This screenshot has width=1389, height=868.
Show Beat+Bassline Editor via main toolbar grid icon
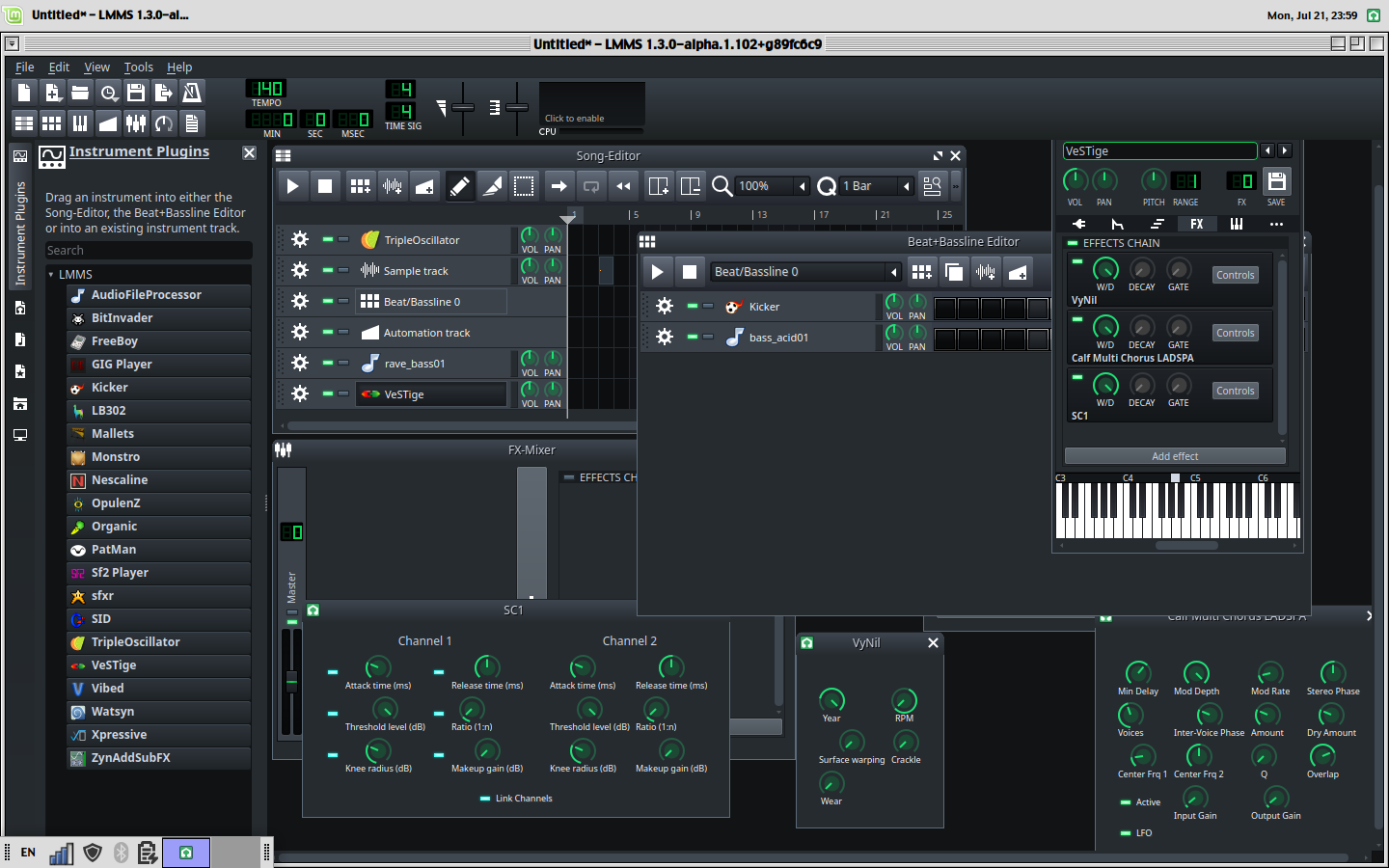52,122
